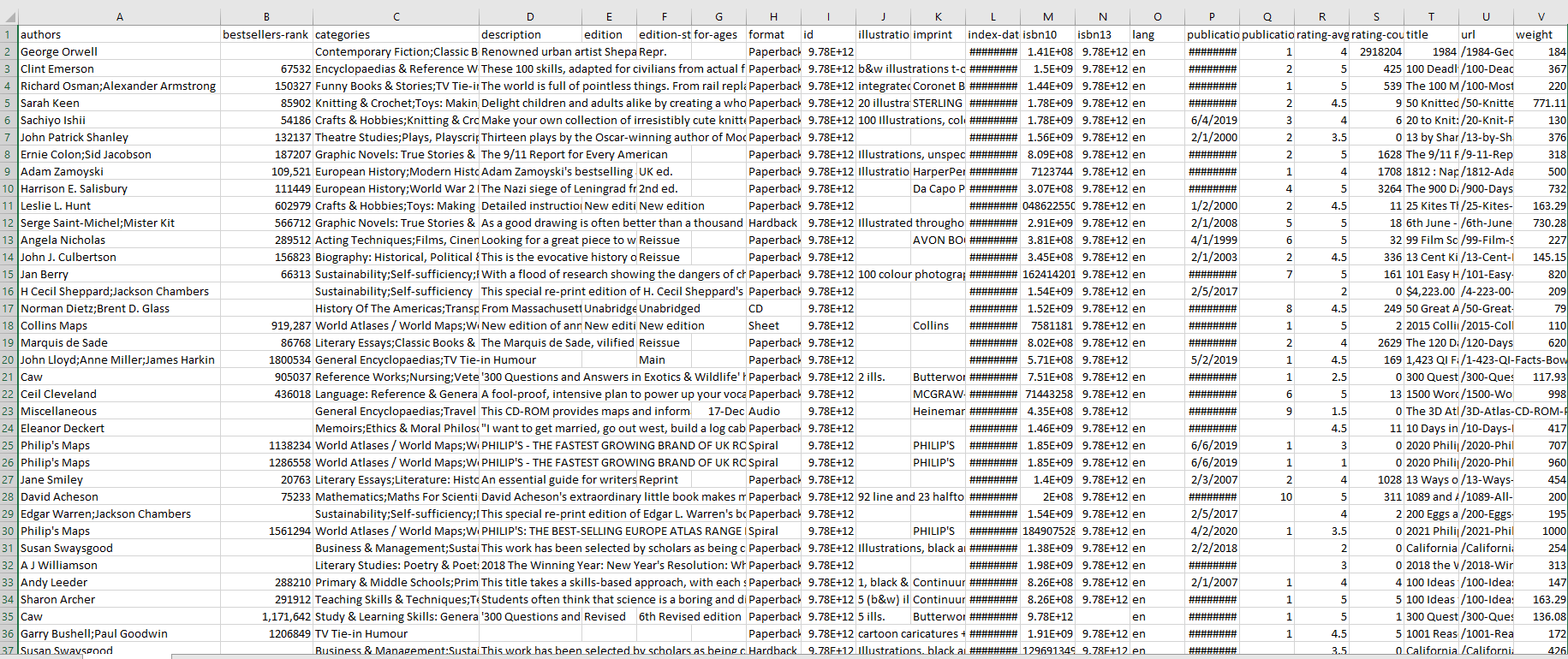Select the 'categories' header cell
The height and width of the screenshot is (659, 1568).
(x=396, y=34)
